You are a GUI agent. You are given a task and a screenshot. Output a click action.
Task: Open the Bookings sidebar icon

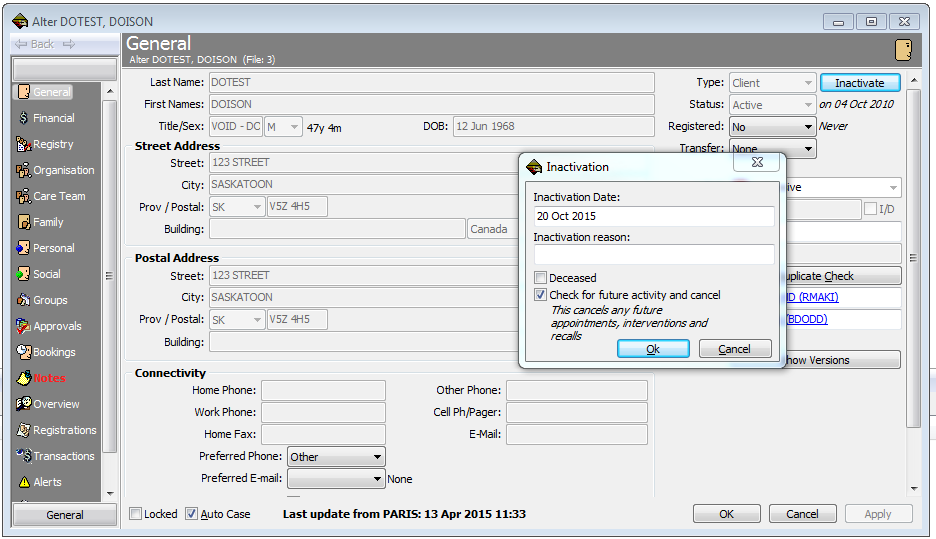pyautogui.click(x=24, y=352)
